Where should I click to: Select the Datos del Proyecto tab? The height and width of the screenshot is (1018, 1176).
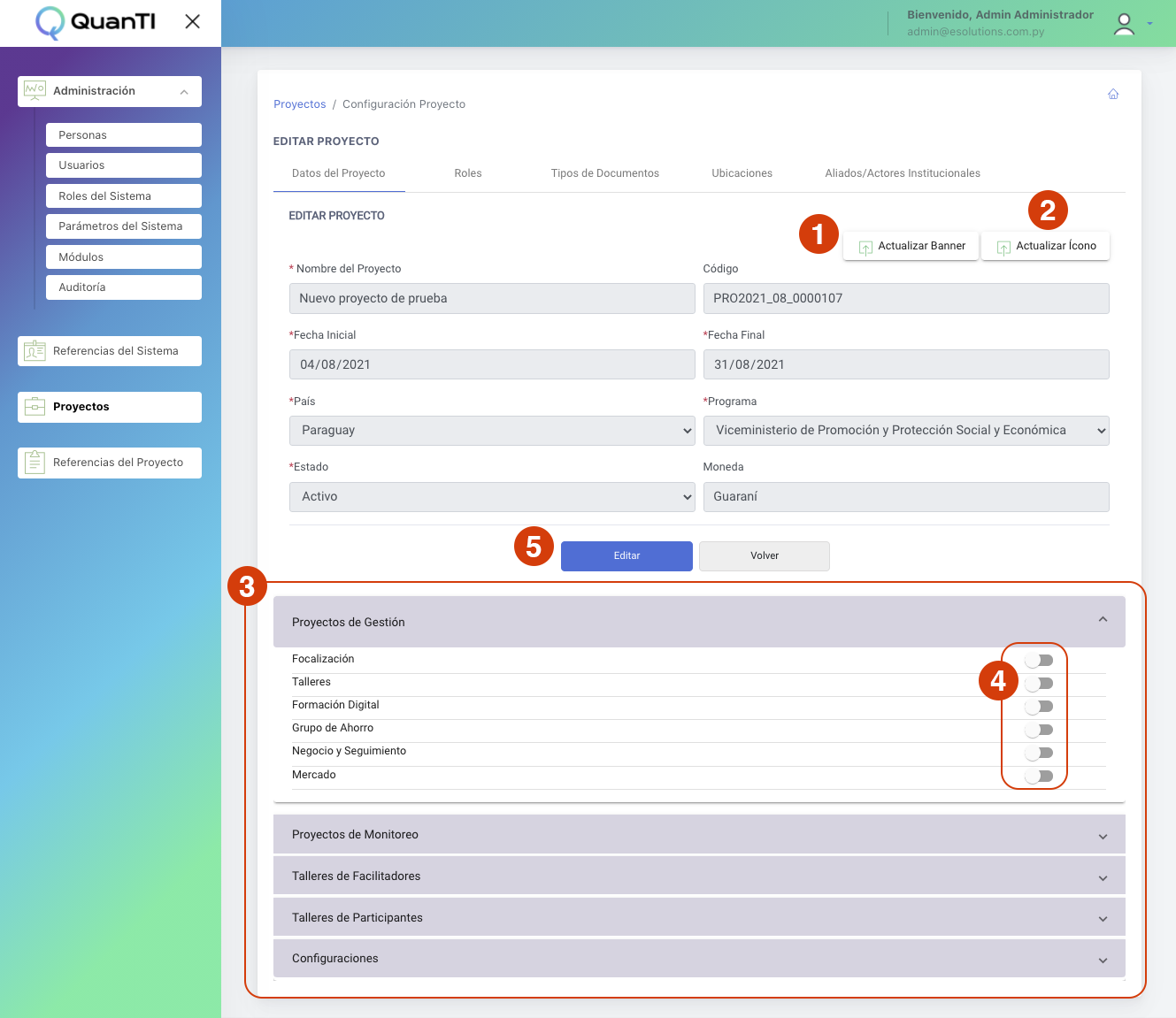click(339, 173)
